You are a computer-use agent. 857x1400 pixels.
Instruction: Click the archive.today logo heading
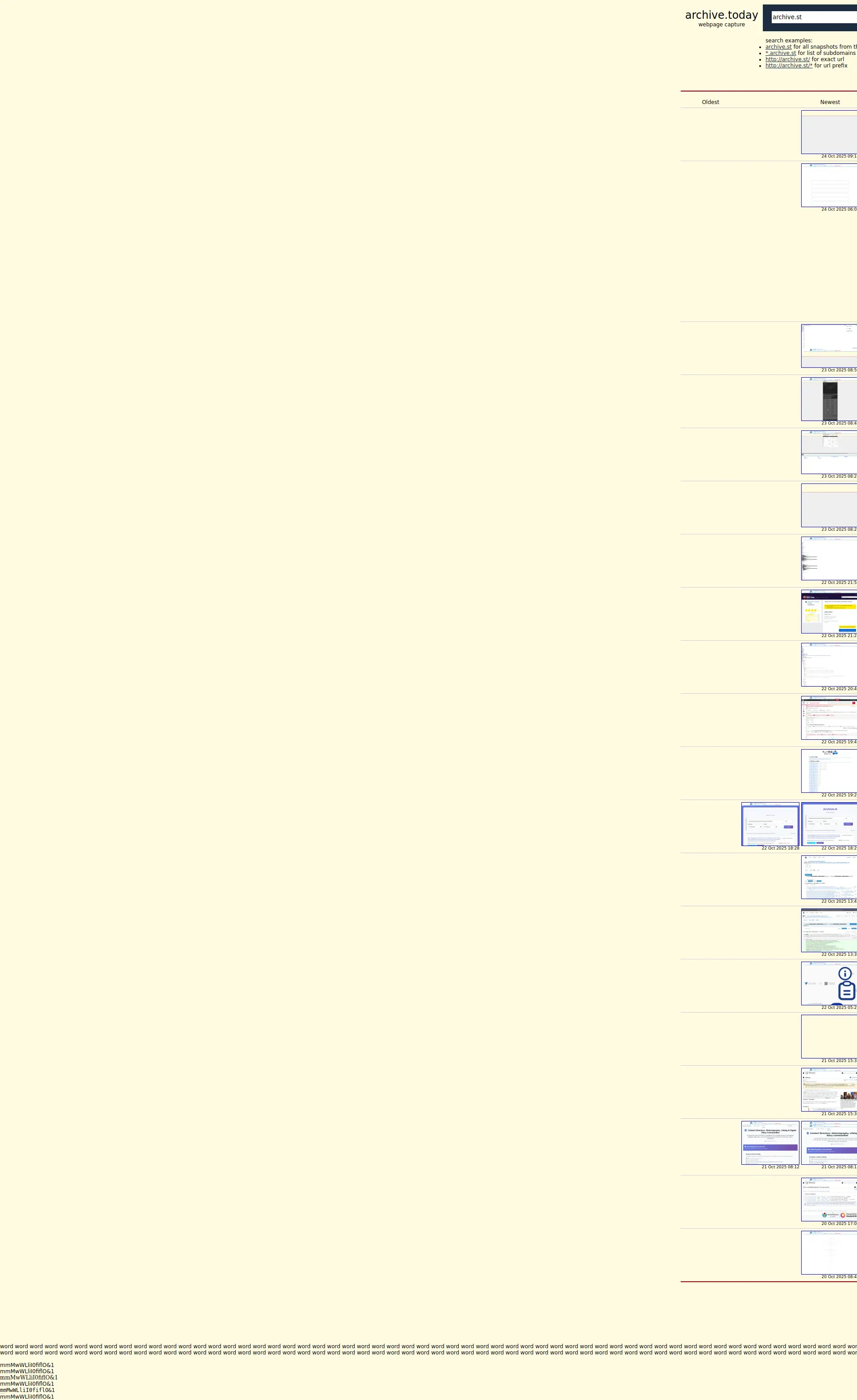[721, 15]
